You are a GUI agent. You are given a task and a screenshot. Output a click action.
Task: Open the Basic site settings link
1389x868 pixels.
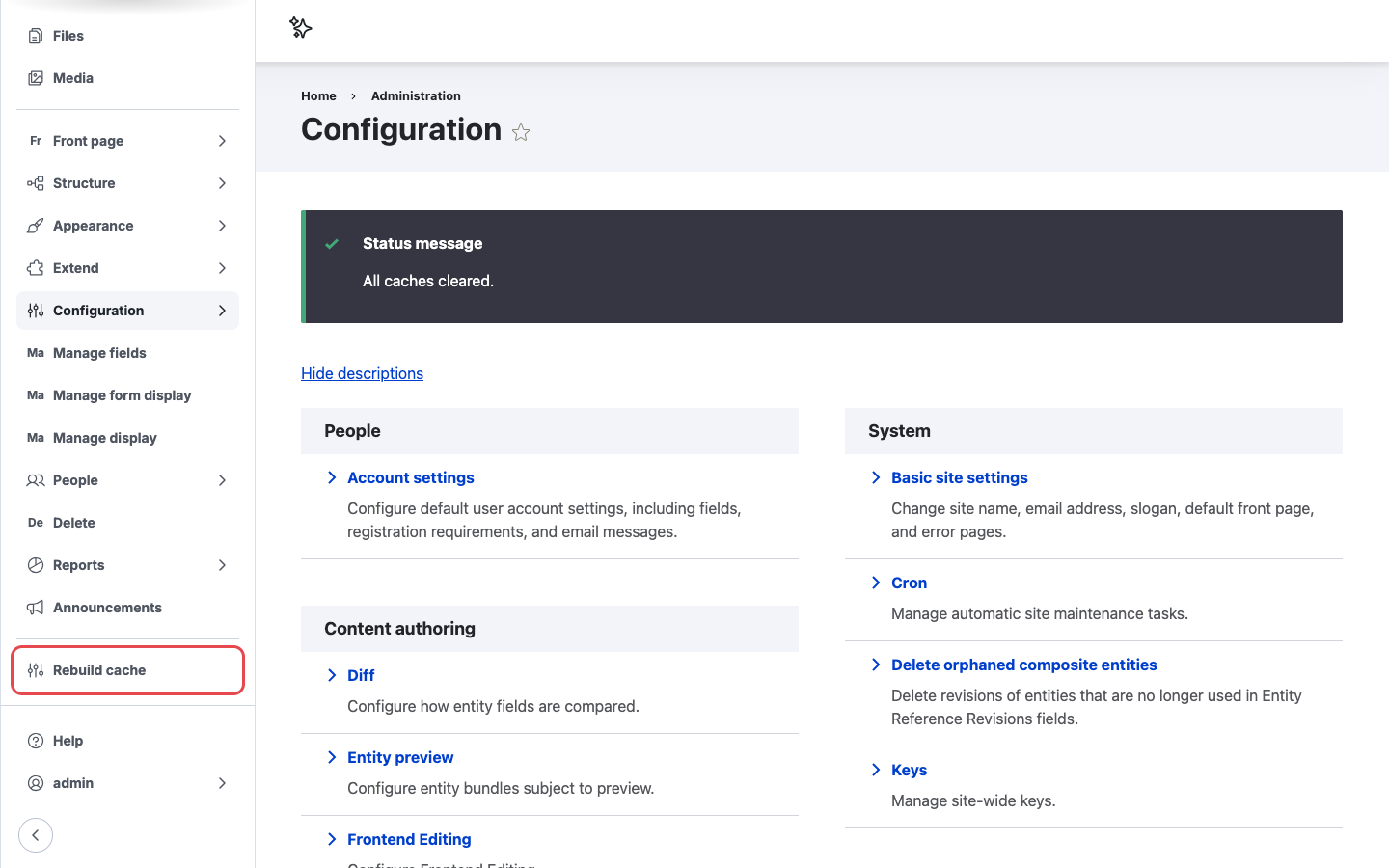[959, 477]
